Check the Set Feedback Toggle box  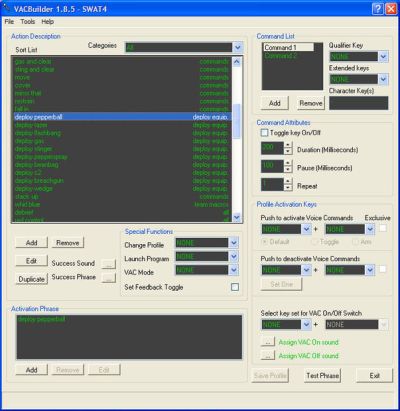tap(235, 287)
